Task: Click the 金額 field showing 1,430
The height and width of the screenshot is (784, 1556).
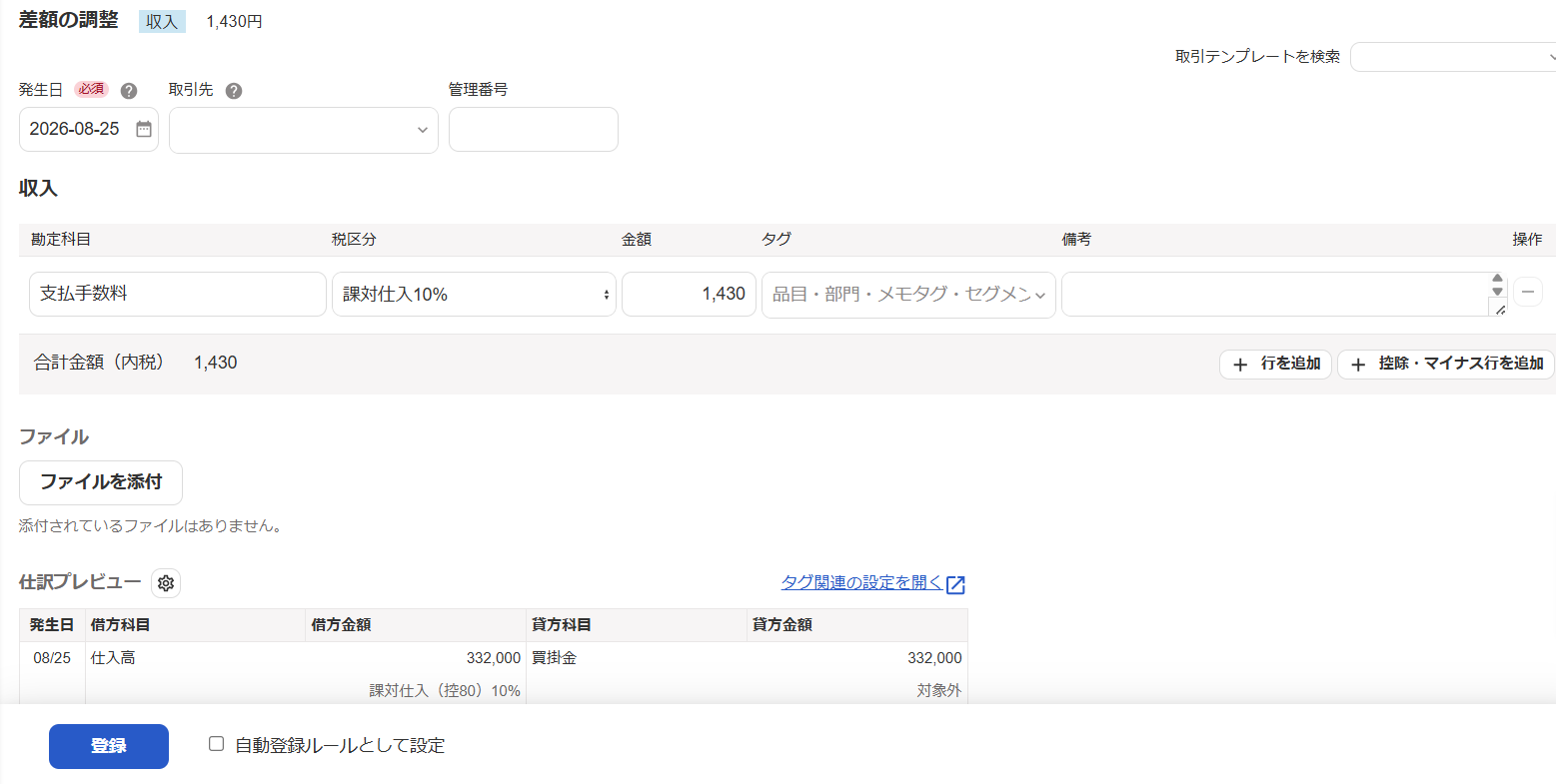Action: [690, 294]
